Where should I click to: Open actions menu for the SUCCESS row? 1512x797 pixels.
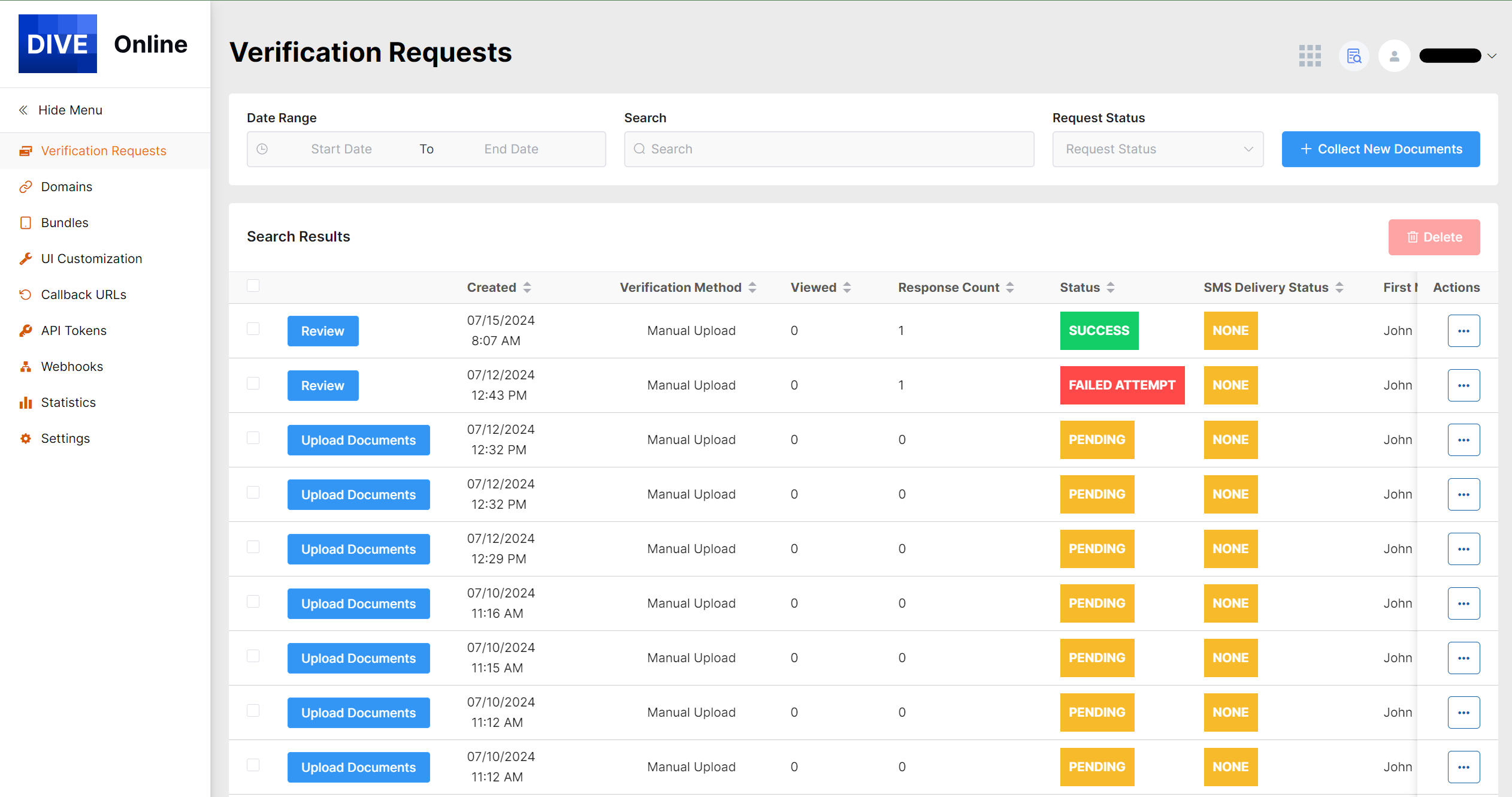coord(1463,331)
